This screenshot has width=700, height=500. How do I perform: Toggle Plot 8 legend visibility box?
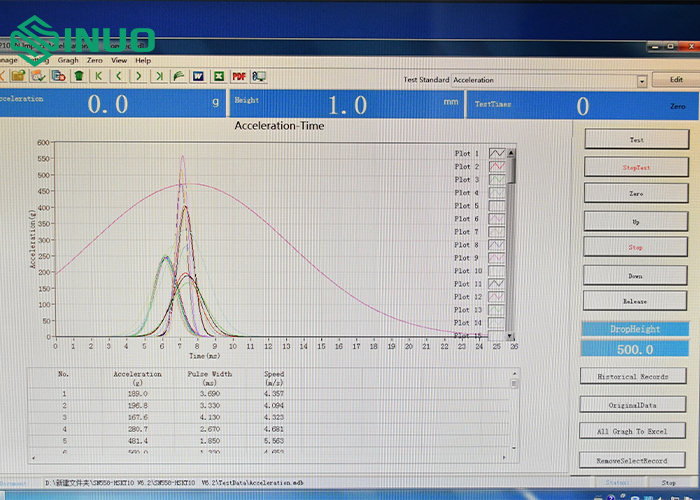tap(496, 245)
